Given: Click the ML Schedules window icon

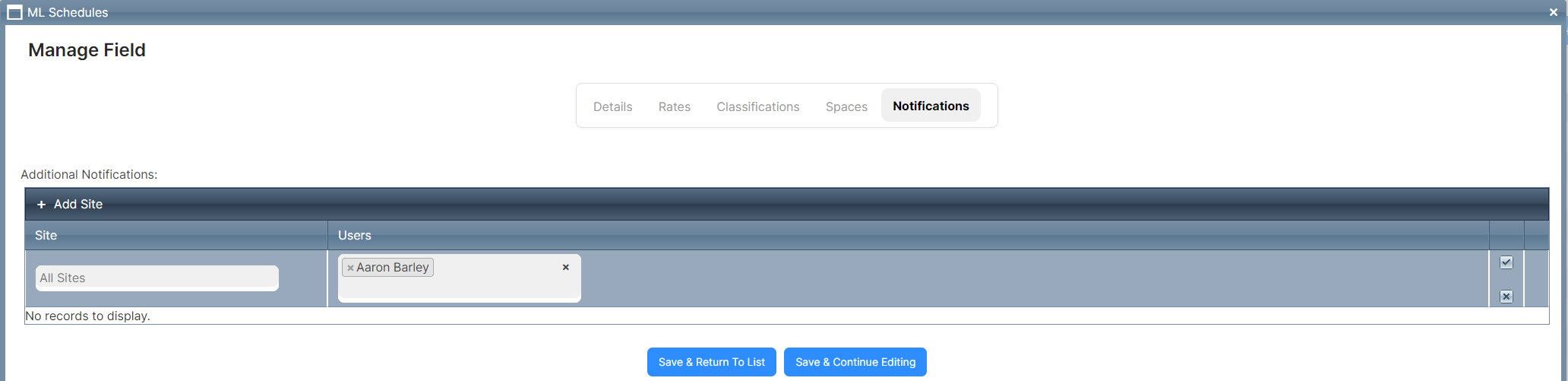Looking at the screenshot, I should point(14,12).
